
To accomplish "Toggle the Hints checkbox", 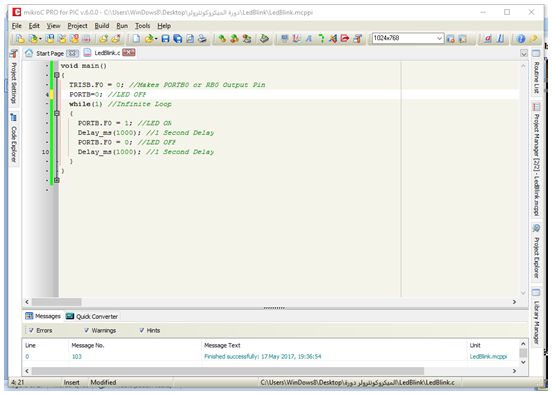I will [141, 331].
